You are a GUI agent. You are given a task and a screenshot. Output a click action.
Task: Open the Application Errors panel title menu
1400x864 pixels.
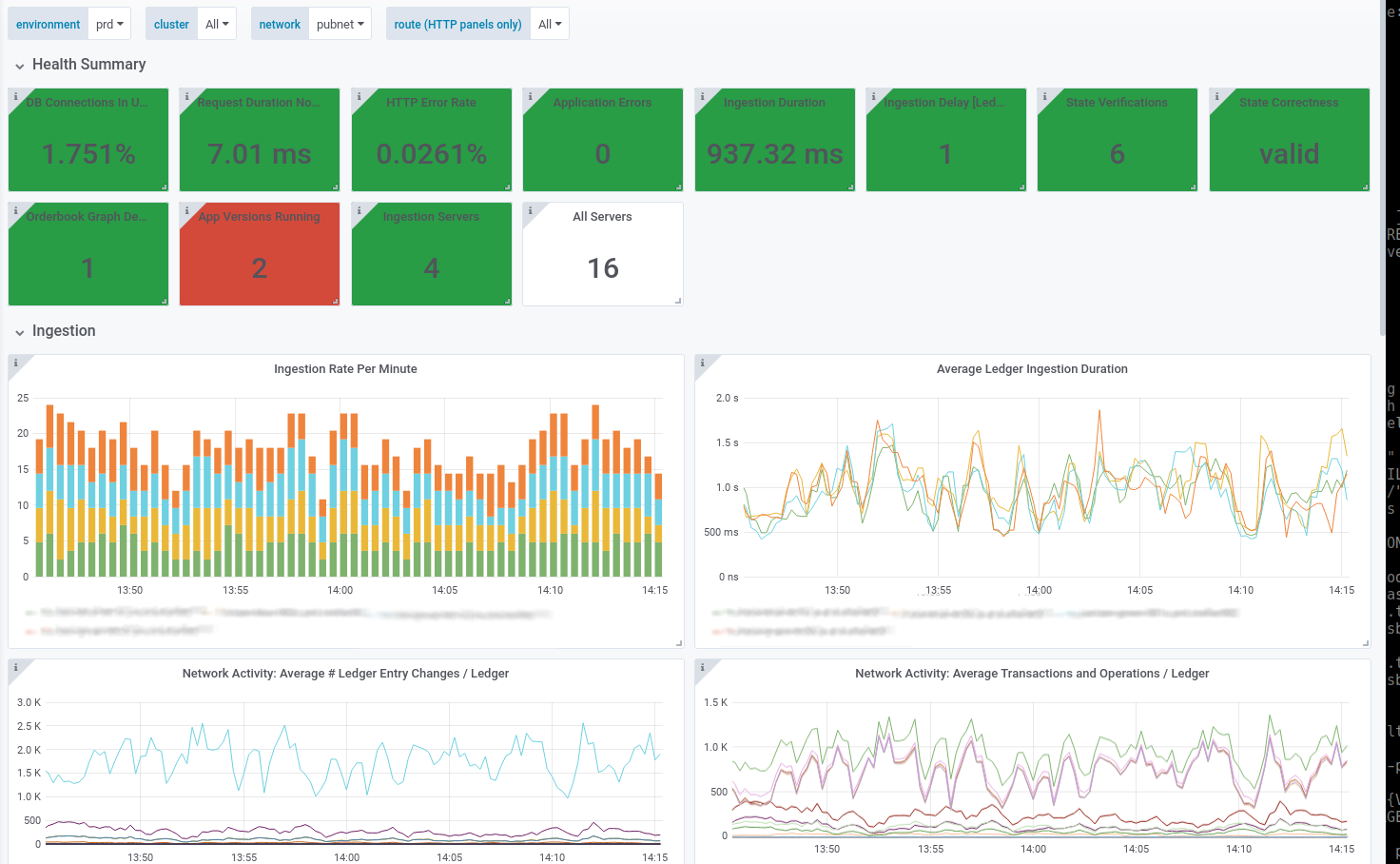coord(602,102)
